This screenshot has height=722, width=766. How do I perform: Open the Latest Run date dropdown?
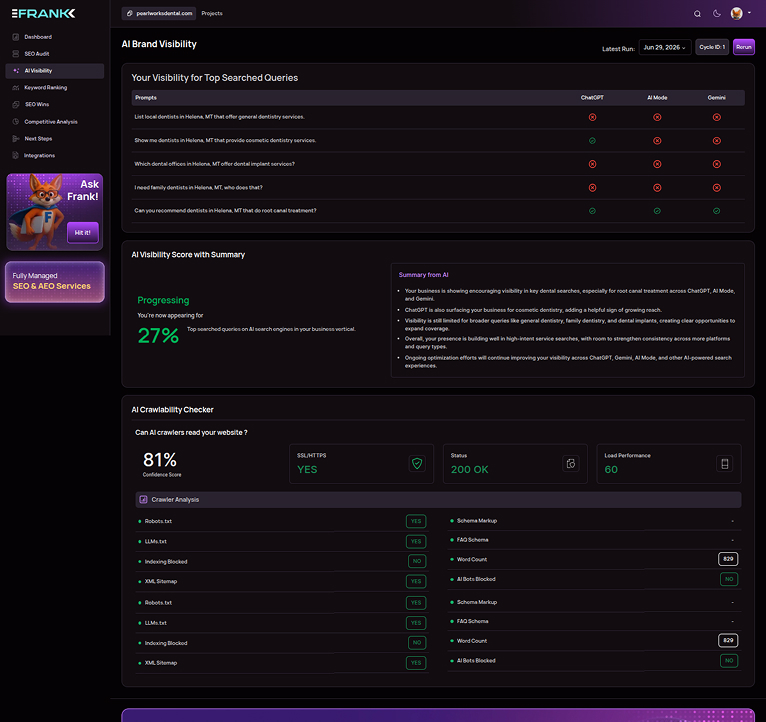tap(665, 47)
